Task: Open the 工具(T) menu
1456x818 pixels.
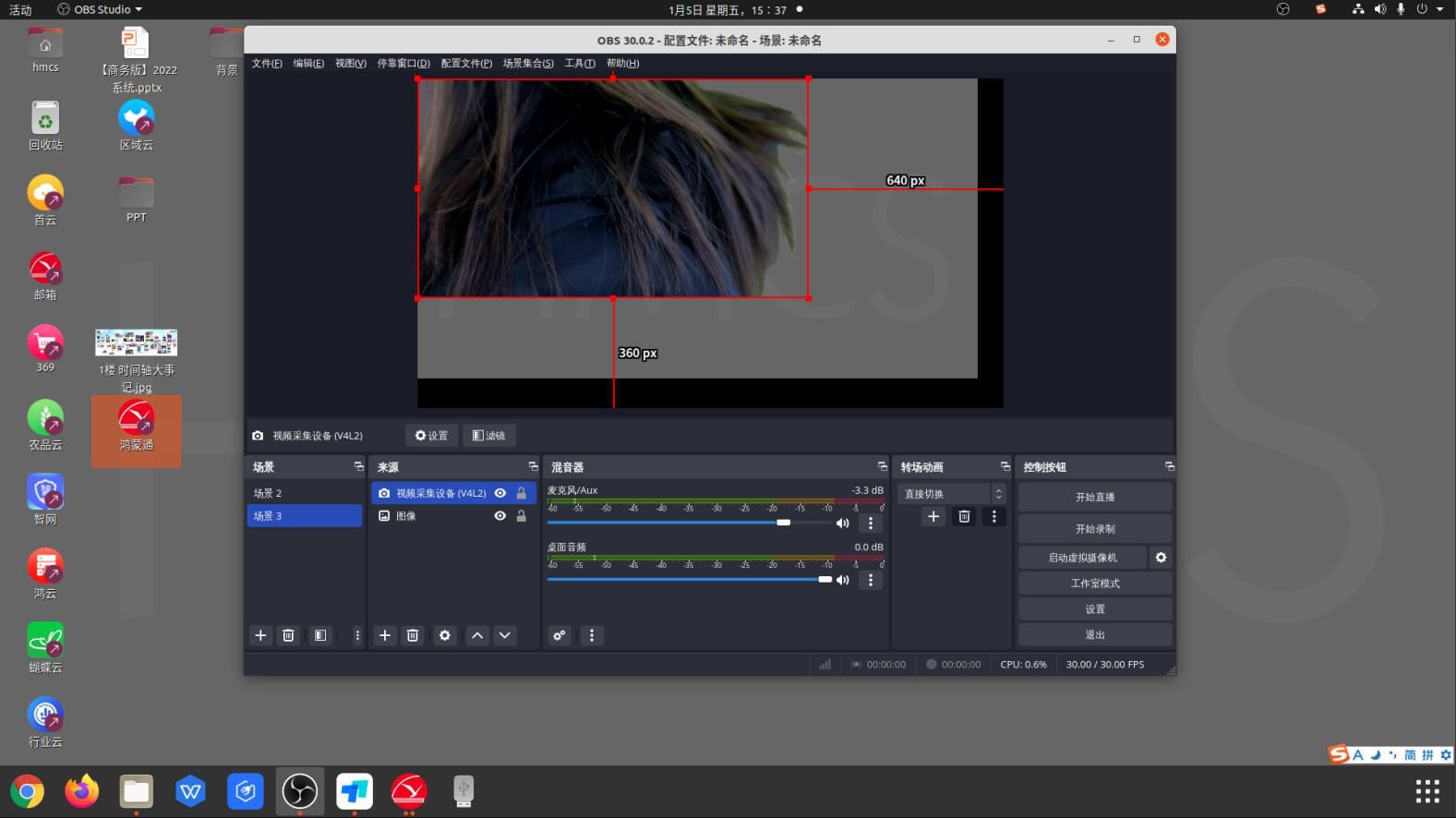Action: 580,64
